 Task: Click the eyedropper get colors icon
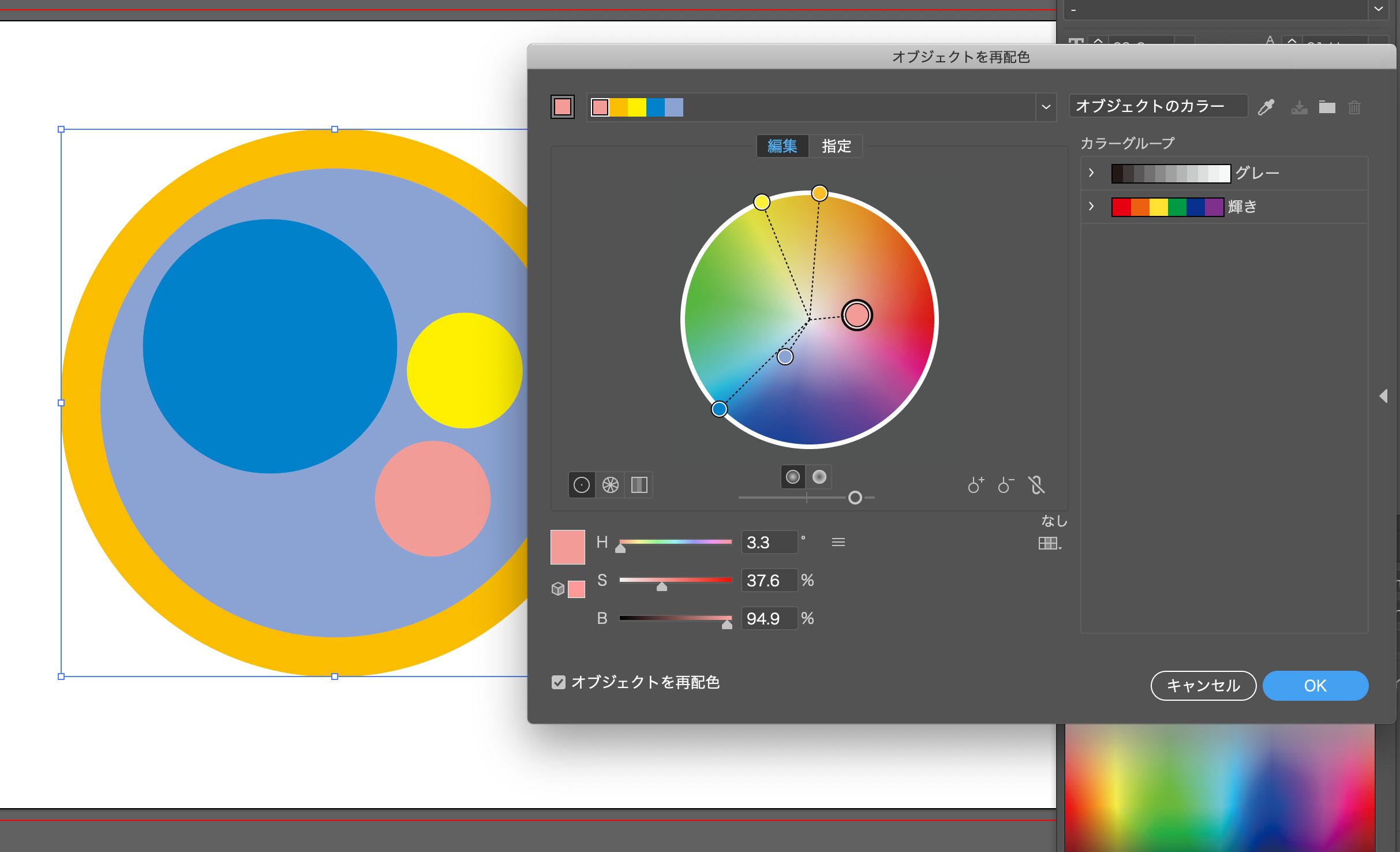click(1266, 107)
